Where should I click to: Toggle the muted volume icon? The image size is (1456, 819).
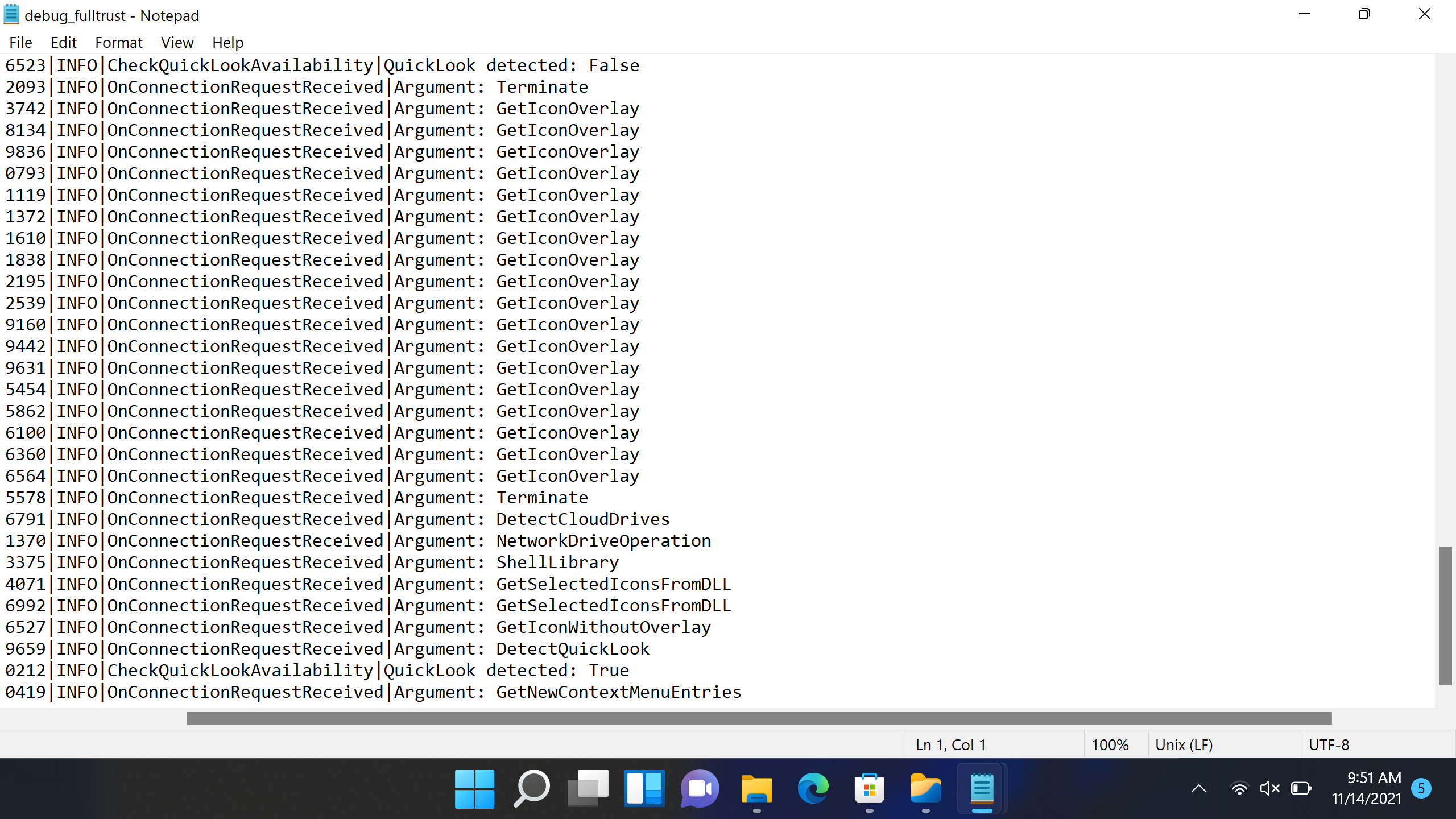pyautogui.click(x=1269, y=789)
